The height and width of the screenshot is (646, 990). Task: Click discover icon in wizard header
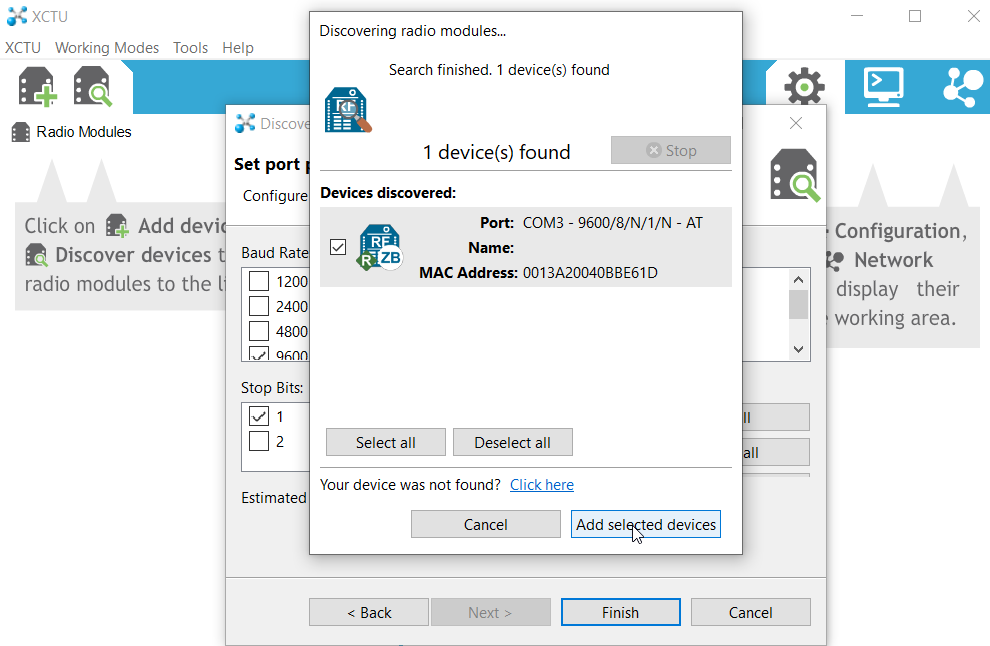coord(795,175)
